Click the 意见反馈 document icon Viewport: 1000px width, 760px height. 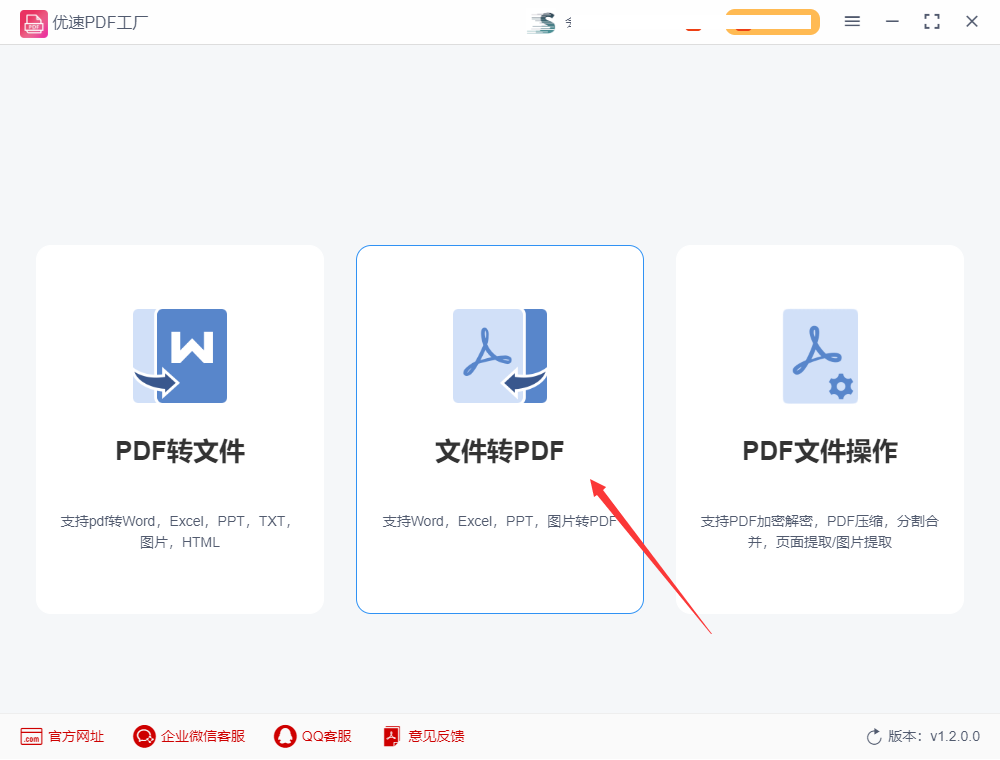[x=392, y=736]
